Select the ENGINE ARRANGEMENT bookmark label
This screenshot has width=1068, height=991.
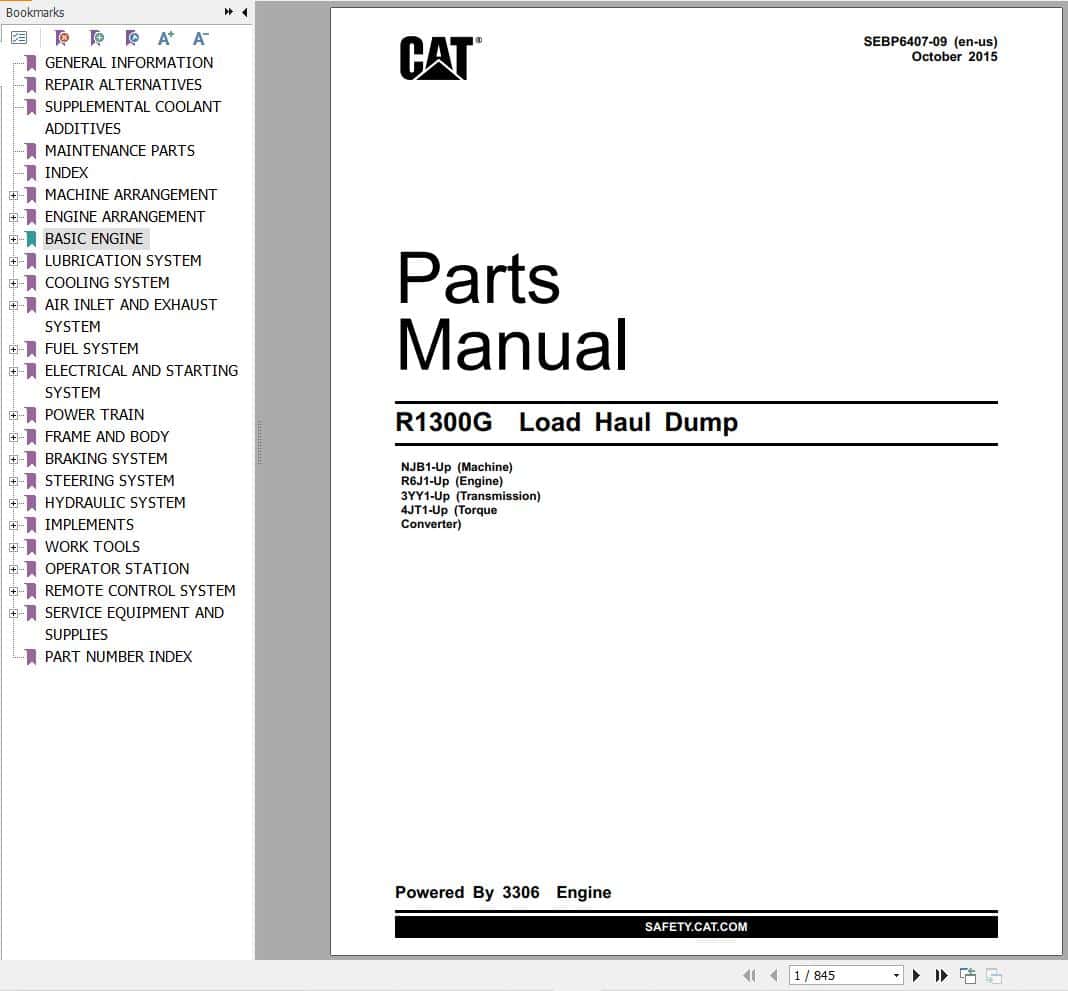(x=125, y=217)
